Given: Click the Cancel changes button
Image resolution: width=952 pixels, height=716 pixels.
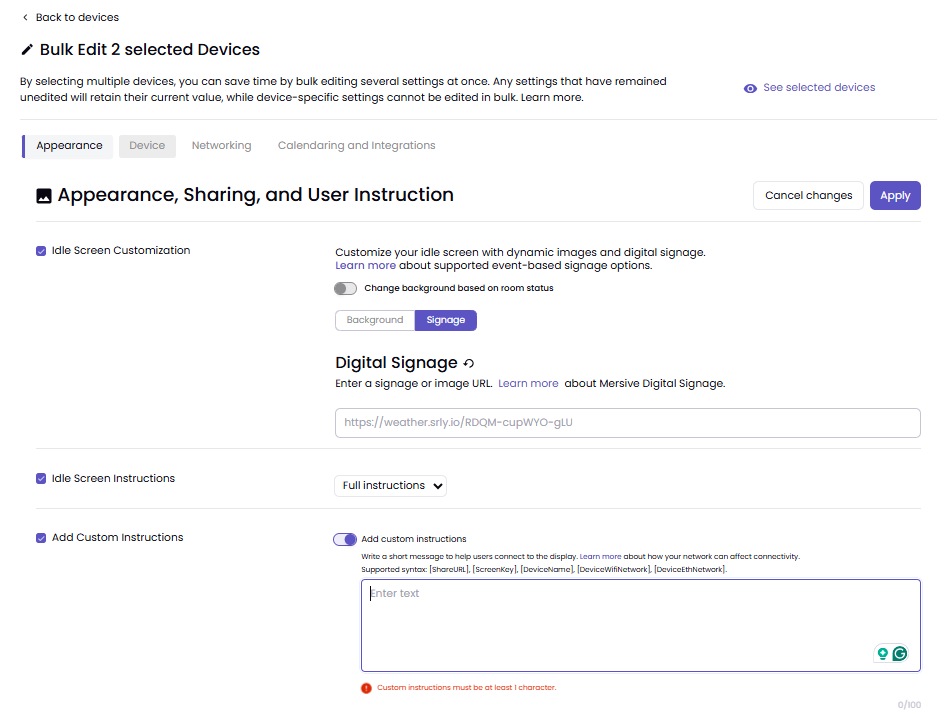Looking at the screenshot, I should pyautogui.click(x=808, y=196).
